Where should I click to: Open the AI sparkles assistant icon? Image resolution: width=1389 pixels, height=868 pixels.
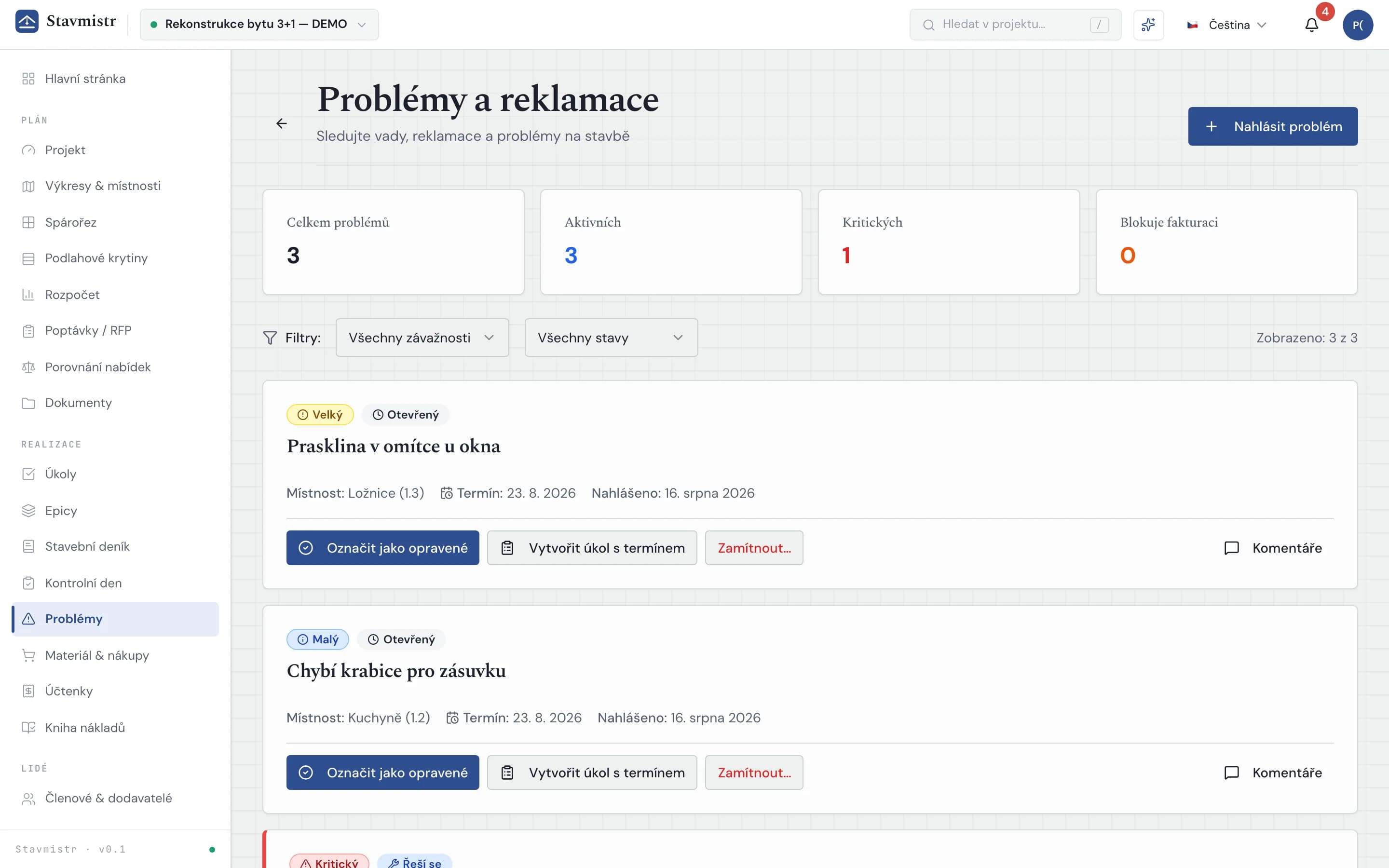[x=1148, y=25]
